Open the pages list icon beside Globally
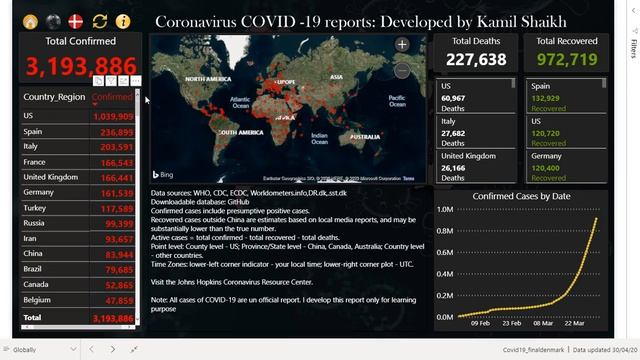 coord(6,349)
